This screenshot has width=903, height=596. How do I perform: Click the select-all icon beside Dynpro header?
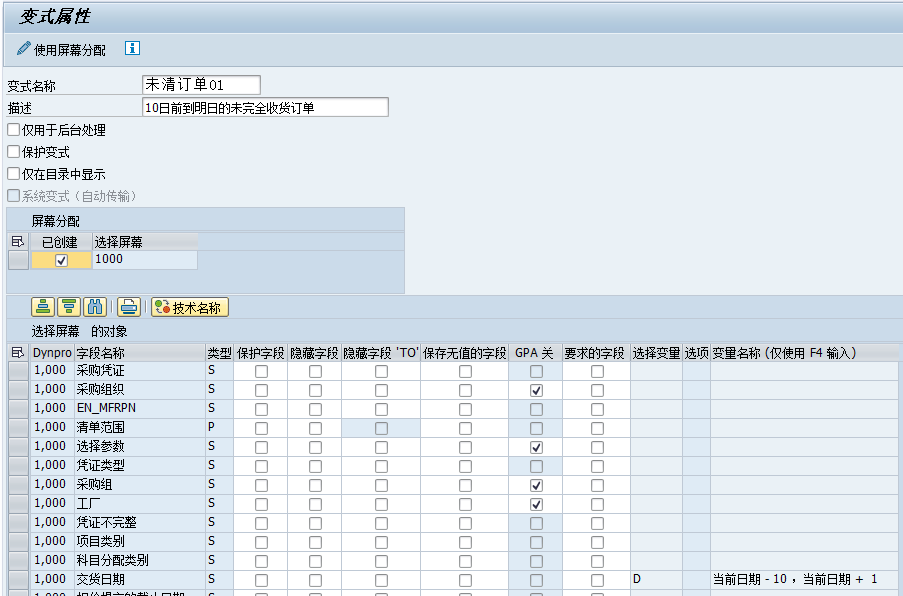pos(18,352)
